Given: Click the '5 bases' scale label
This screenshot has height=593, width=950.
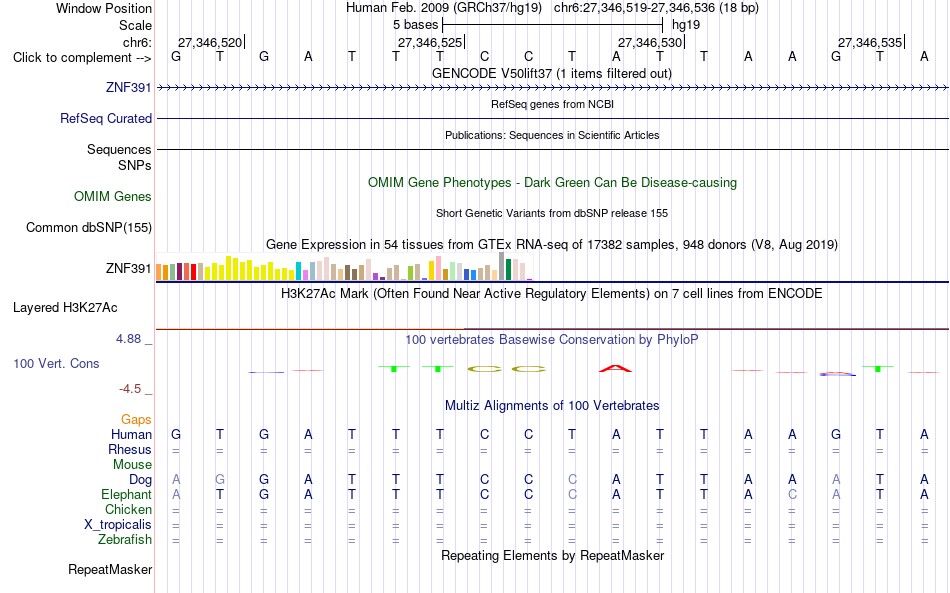Looking at the screenshot, I should pos(416,25).
